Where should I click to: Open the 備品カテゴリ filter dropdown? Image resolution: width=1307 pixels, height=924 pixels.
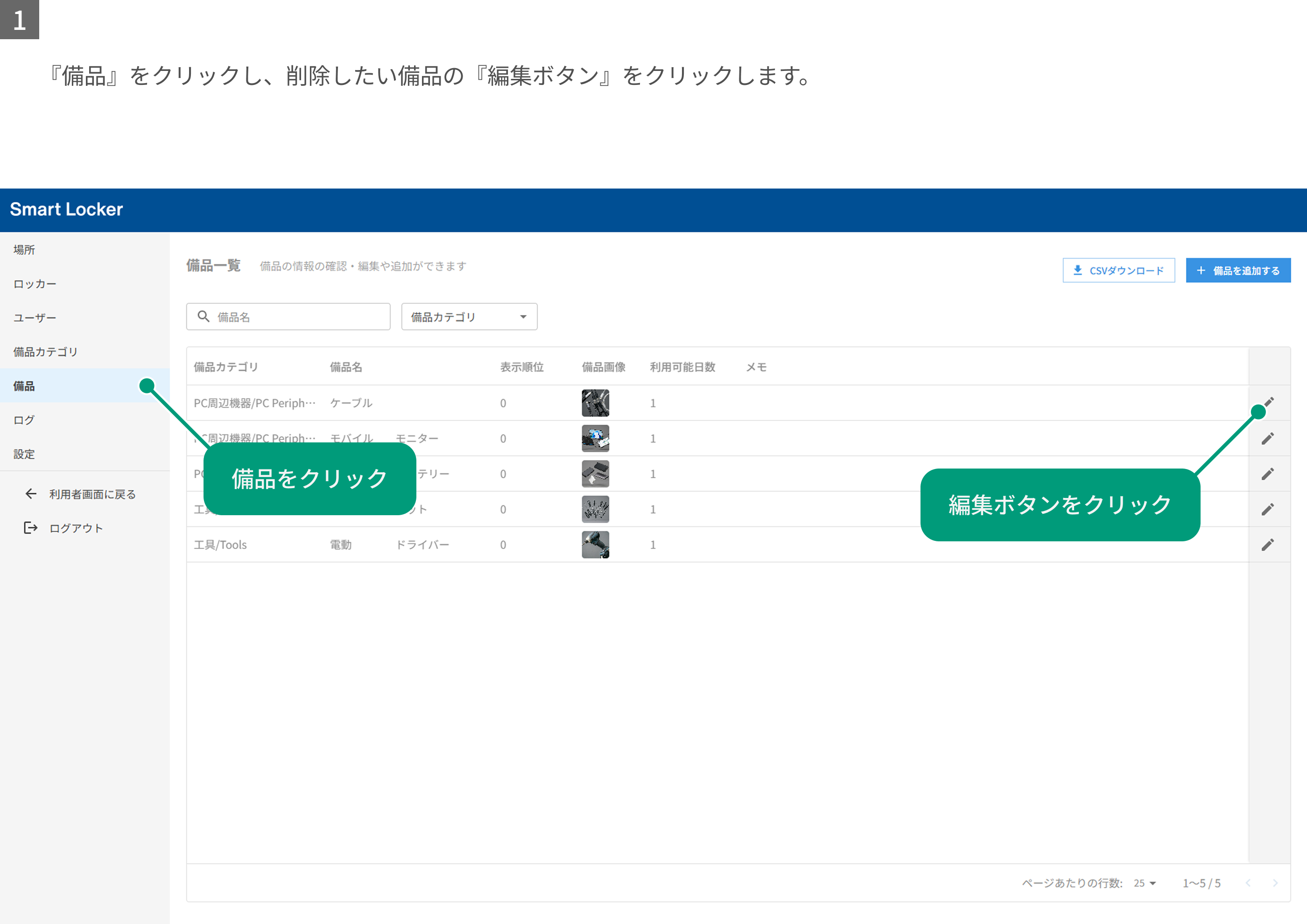coord(469,316)
